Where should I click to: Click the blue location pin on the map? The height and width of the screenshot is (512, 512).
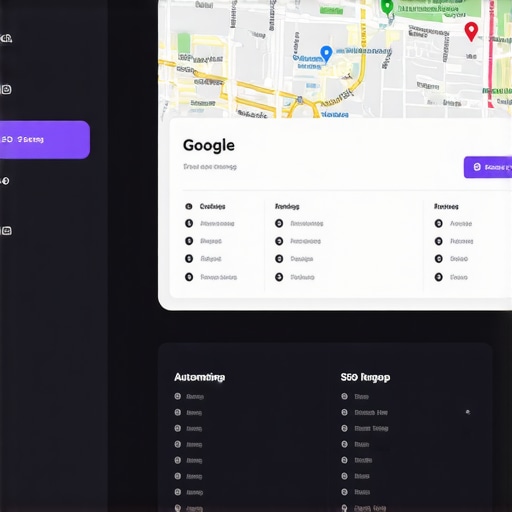click(326, 54)
